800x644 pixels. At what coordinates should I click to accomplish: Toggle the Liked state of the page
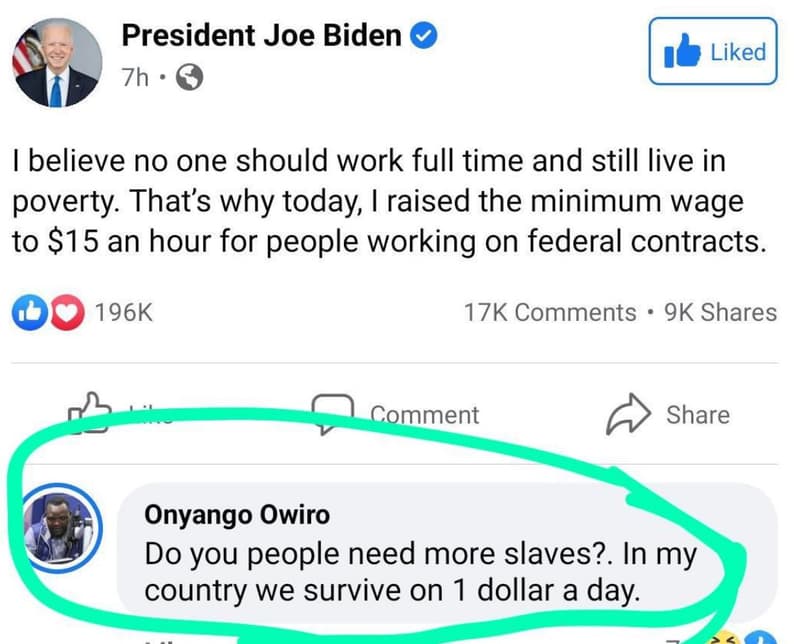tap(713, 52)
